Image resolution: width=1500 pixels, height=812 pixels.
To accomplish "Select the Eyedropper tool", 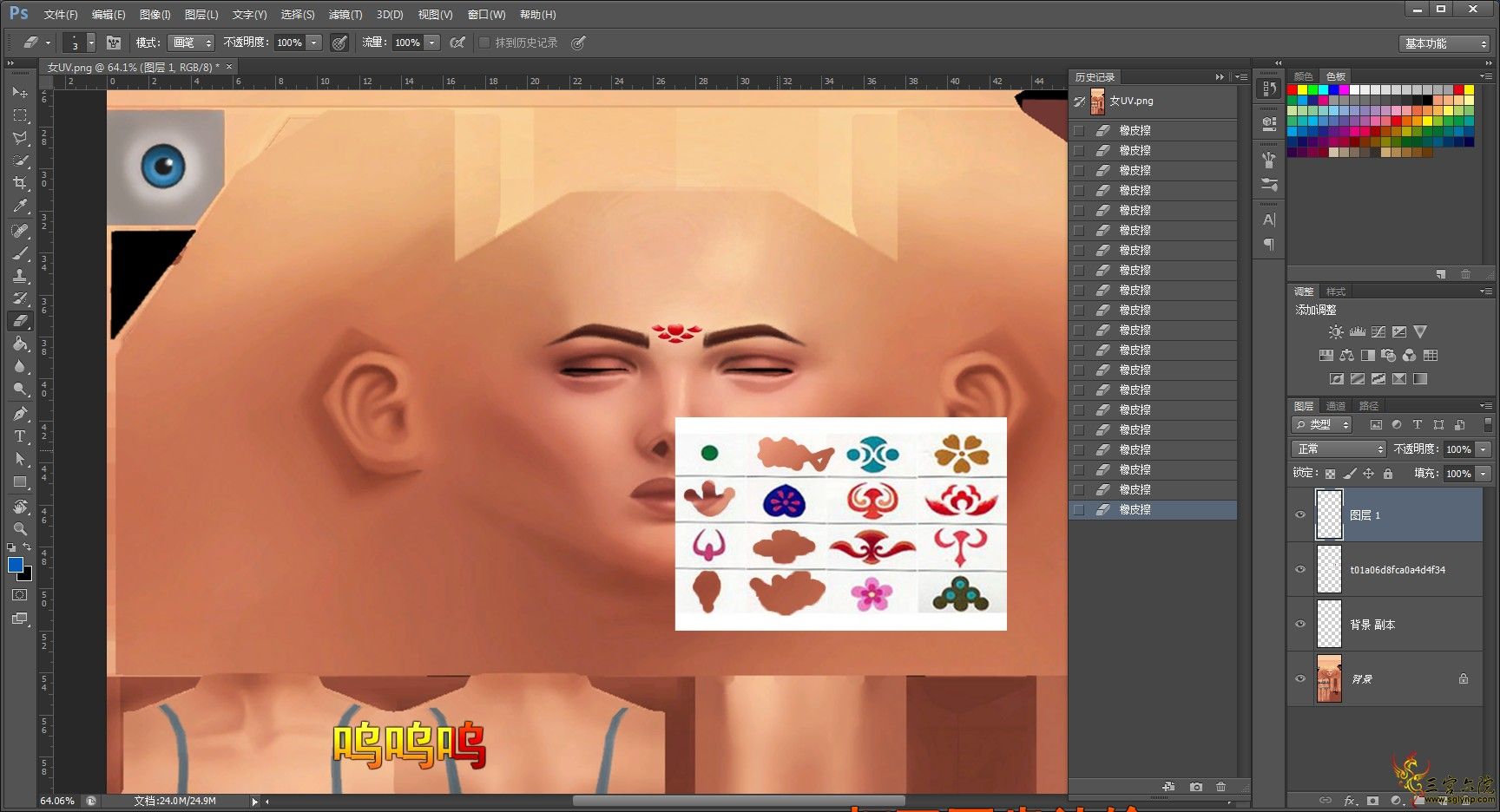I will [20, 206].
